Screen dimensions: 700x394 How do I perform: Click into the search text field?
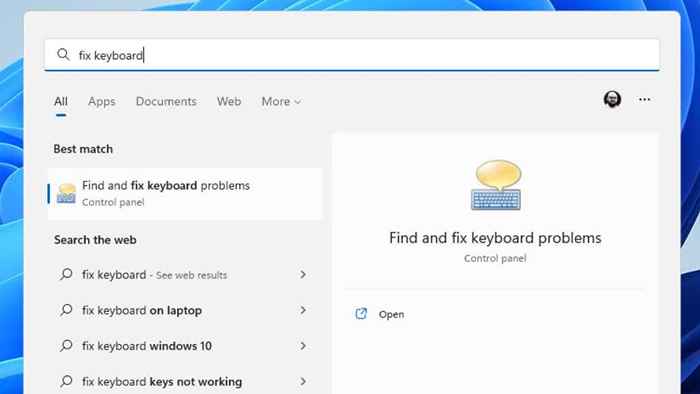coord(352,55)
